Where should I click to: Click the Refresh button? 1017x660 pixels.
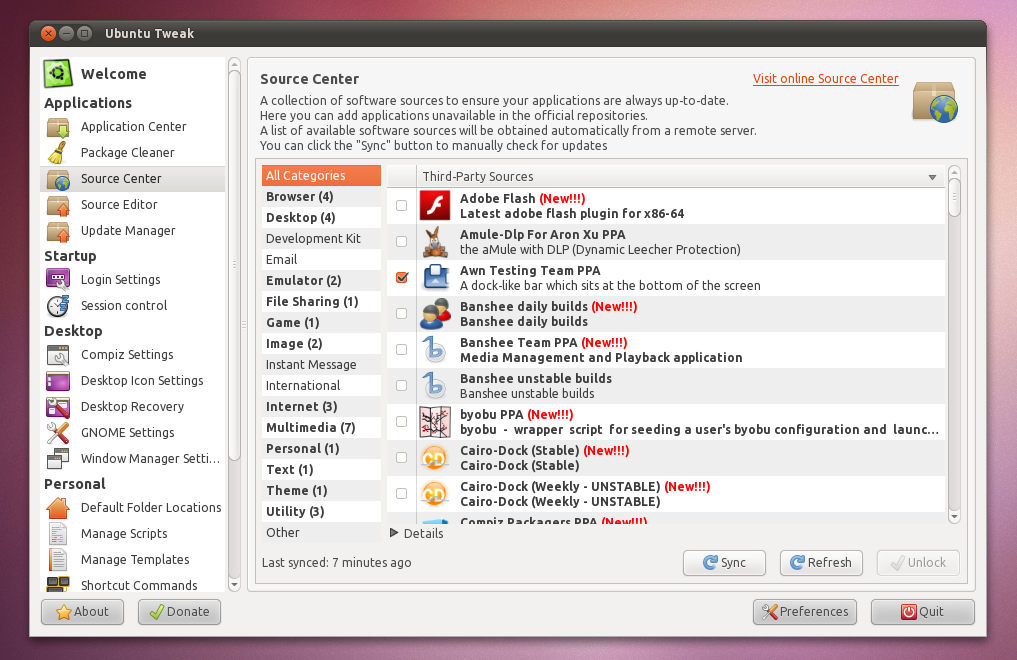click(x=820, y=563)
